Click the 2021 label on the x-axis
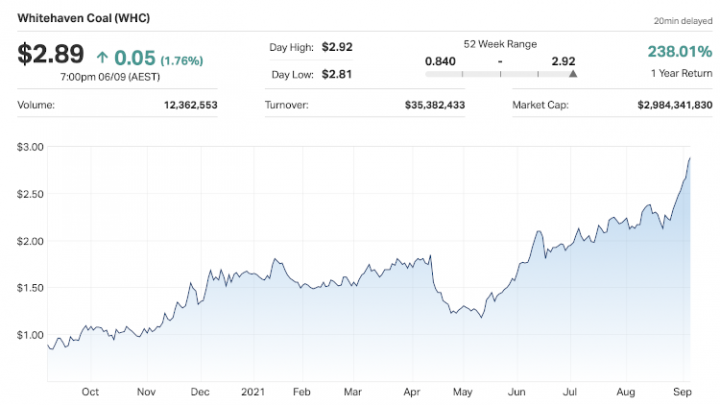Screen dimensions: 720x405 tap(253, 392)
